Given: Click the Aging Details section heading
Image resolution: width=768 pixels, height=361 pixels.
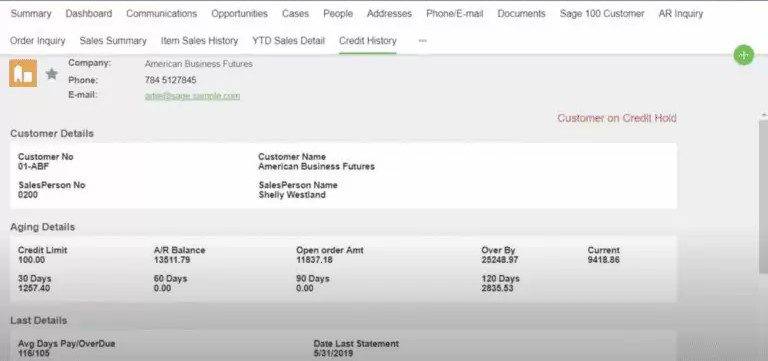Looking at the screenshot, I should coord(43,227).
